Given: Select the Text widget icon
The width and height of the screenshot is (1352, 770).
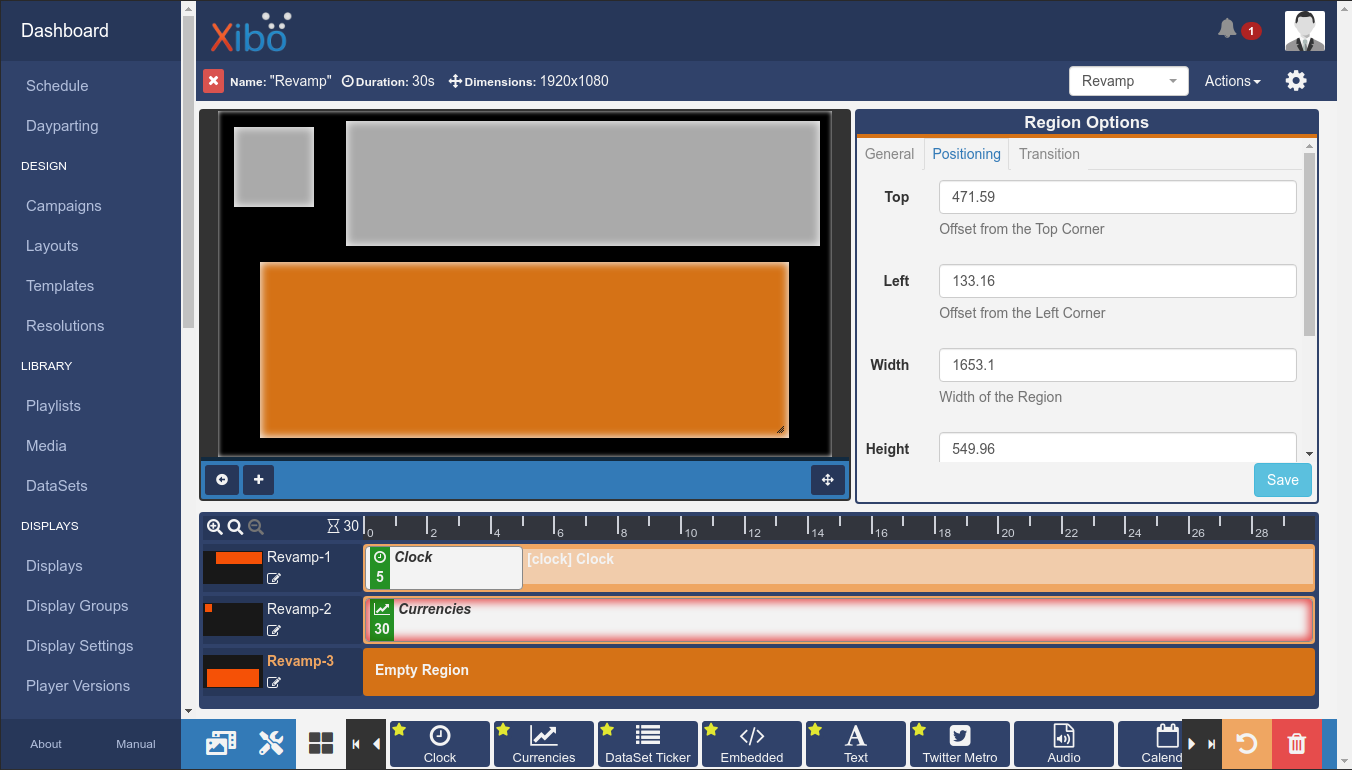Looking at the screenshot, I should click(855, 744).
